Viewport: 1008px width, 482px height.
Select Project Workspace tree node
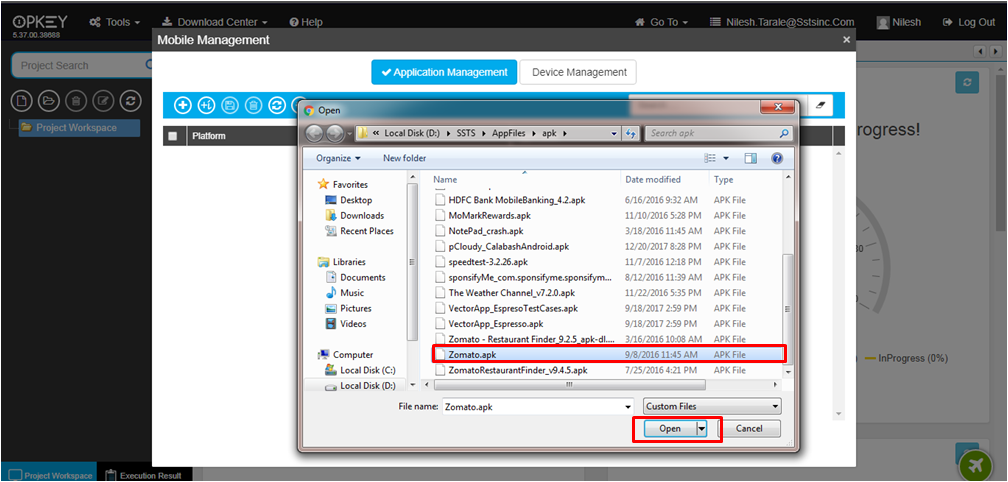(79, 127)
